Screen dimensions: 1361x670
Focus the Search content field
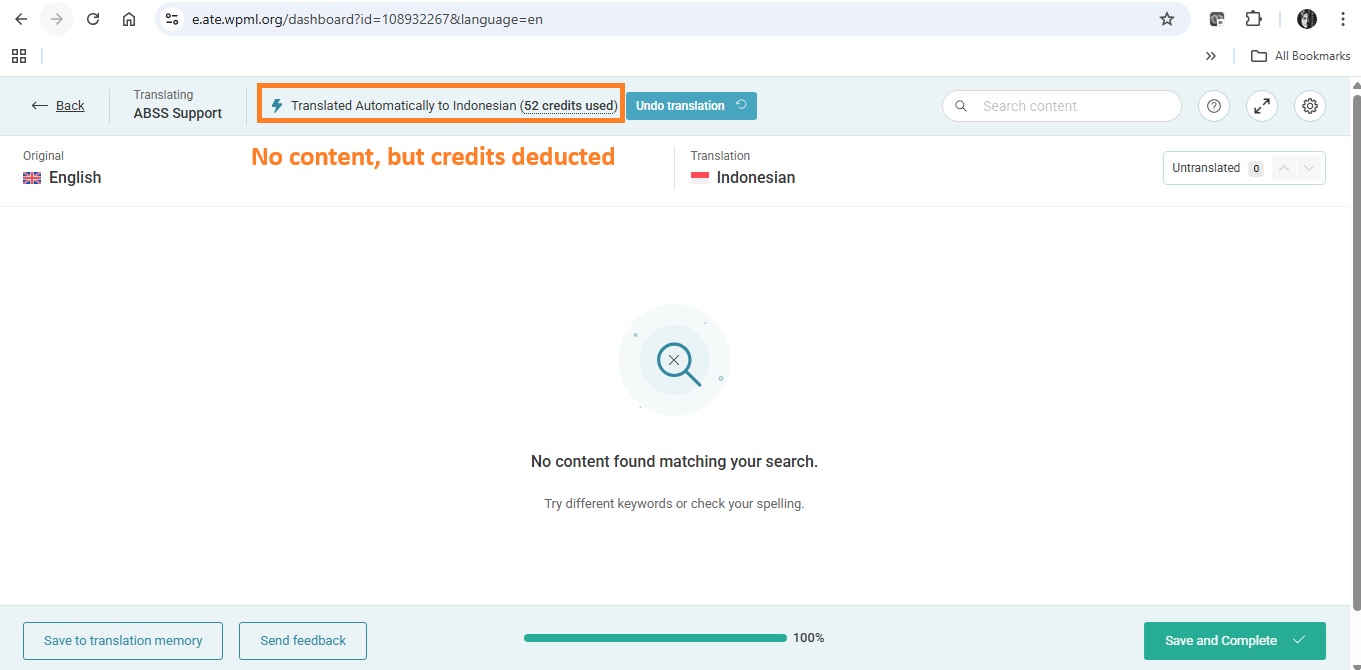(1070, 106)
